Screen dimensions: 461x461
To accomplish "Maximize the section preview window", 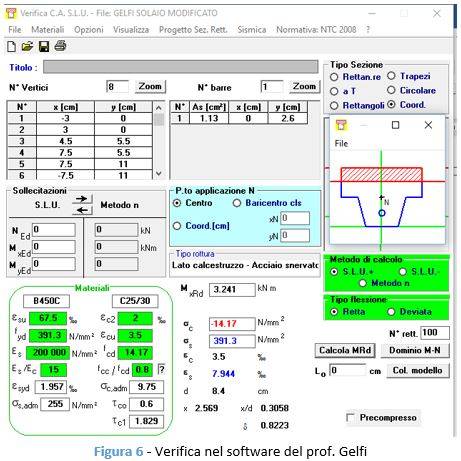I will pyautogui.click(x=395, y=125).
